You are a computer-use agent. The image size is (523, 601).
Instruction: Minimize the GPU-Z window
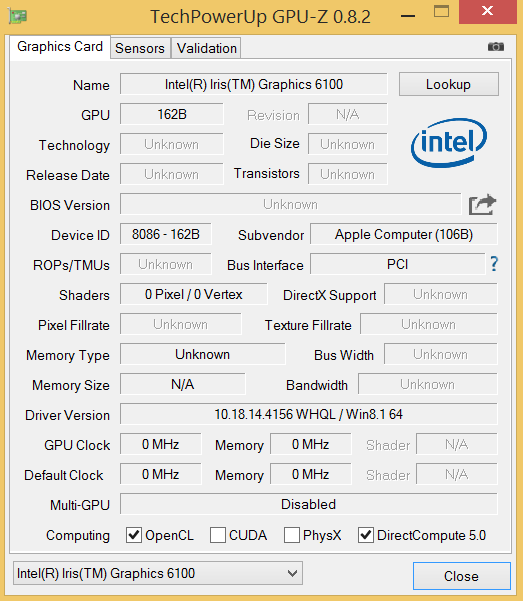point(408,16)
